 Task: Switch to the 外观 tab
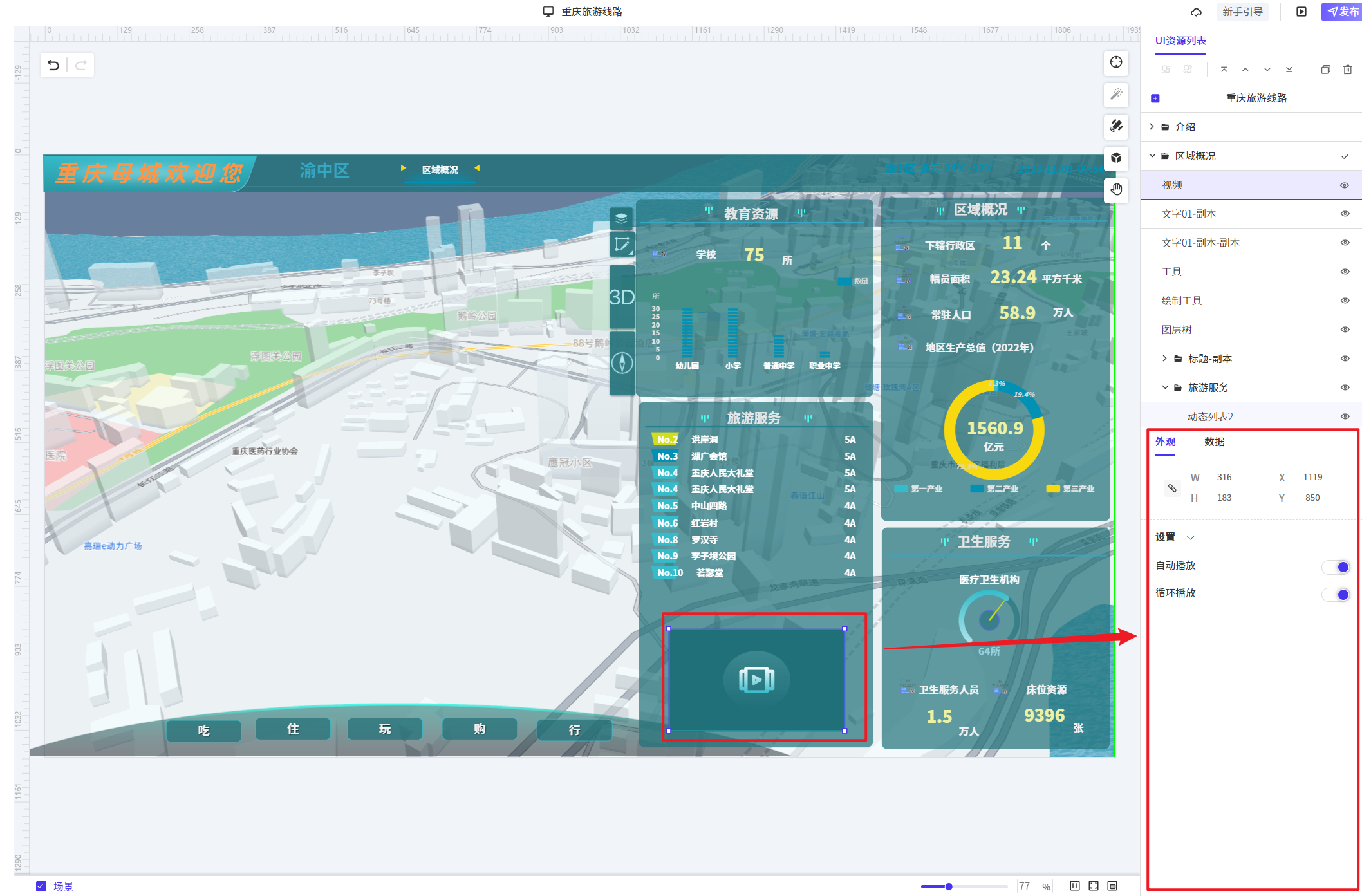tap(1165, 442)
